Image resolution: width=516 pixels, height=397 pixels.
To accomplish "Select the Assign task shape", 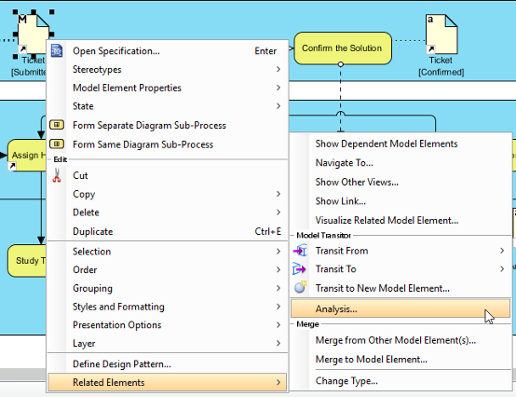I will (27, 155).
